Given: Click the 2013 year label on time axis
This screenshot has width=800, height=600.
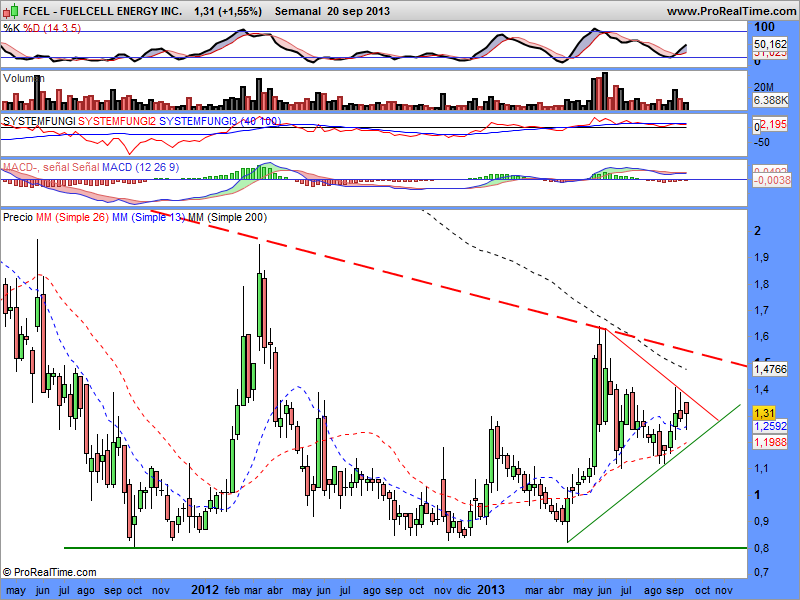Looking at the screenshot, I should pyautogui.click(x=490, y=590).
